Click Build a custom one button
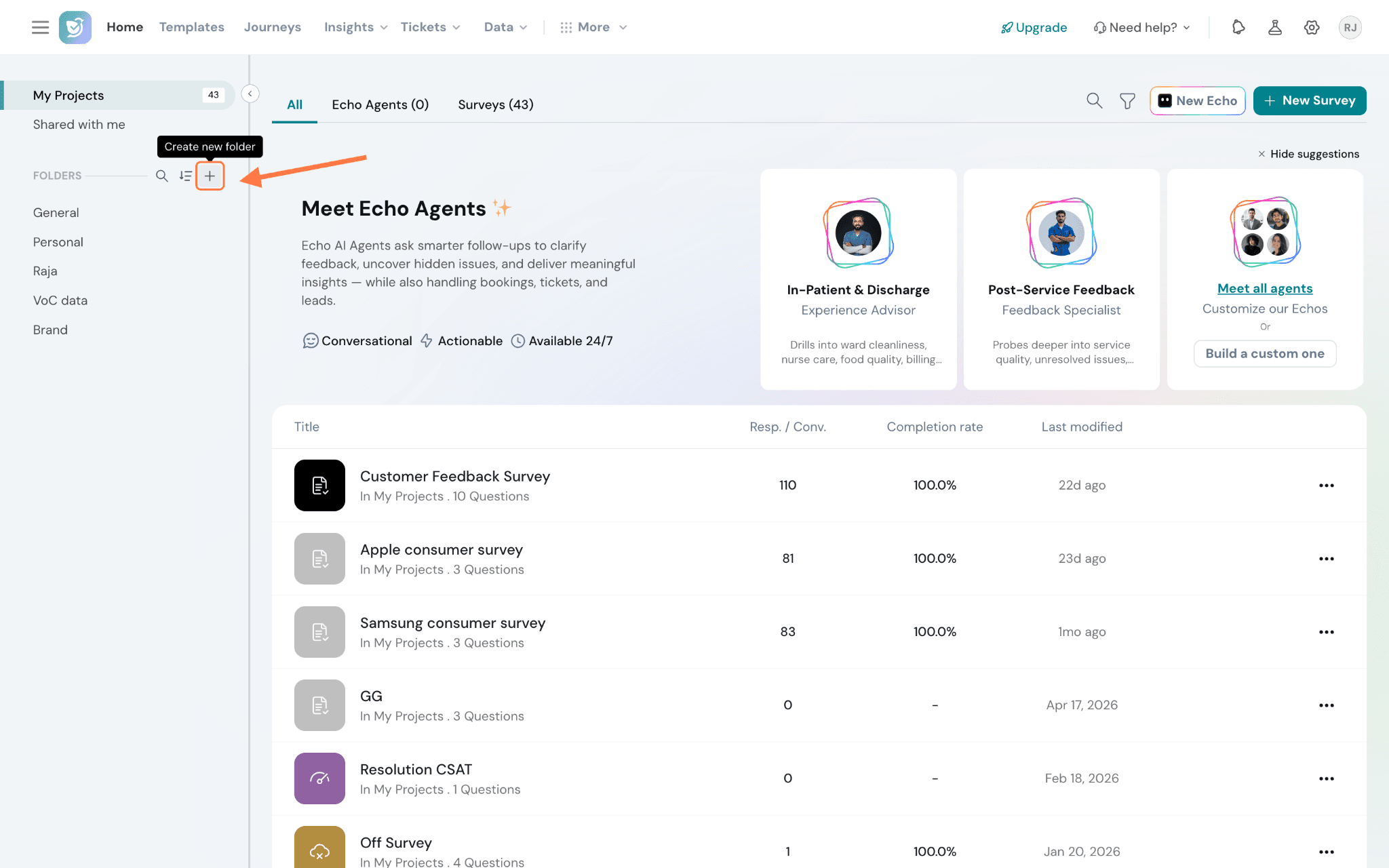The image size is (1389, 868). (1264, 353)
